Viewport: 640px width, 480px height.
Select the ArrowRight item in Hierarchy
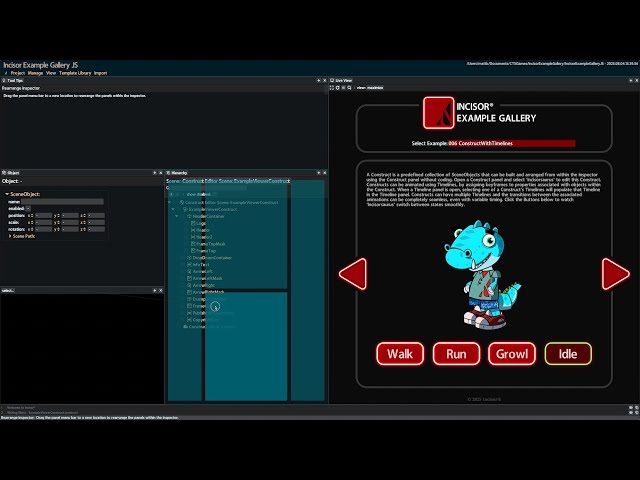point(204,285)
